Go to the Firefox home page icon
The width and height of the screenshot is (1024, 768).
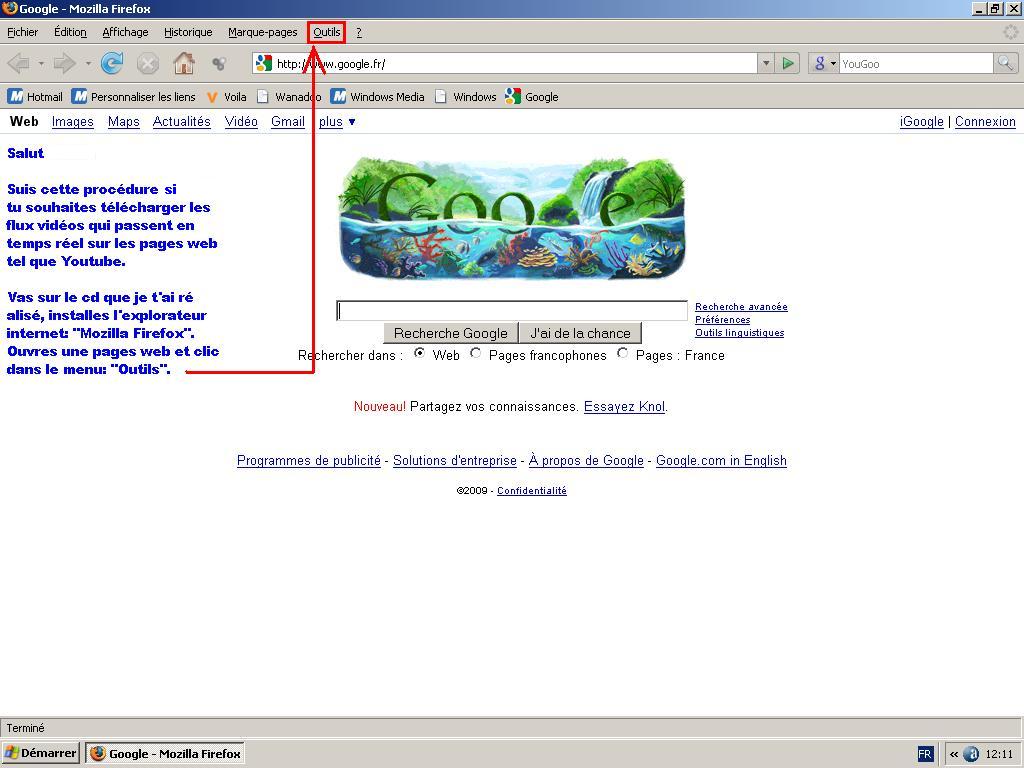coord(183,64)
